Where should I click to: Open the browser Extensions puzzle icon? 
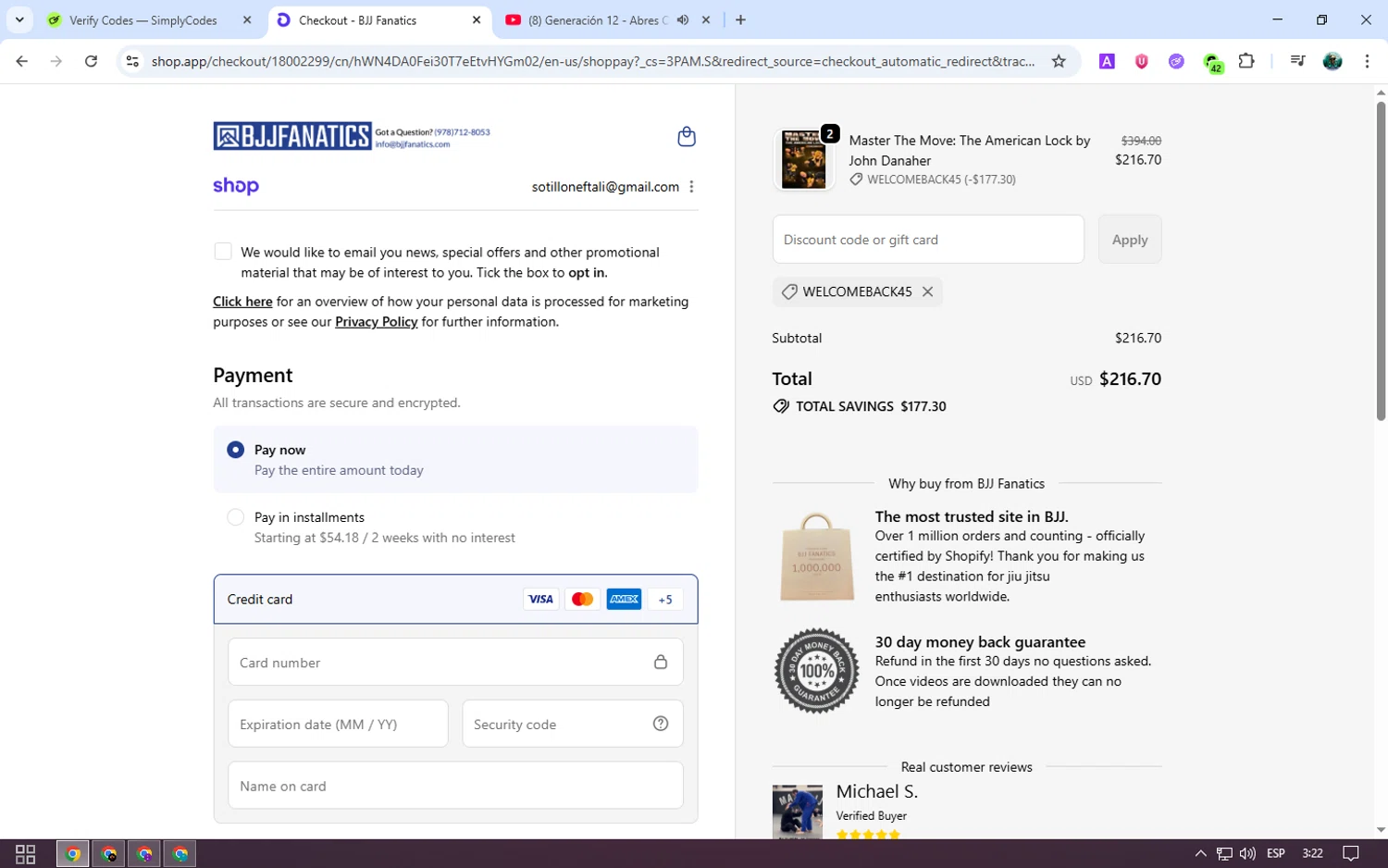click(x=1246, y=61)
